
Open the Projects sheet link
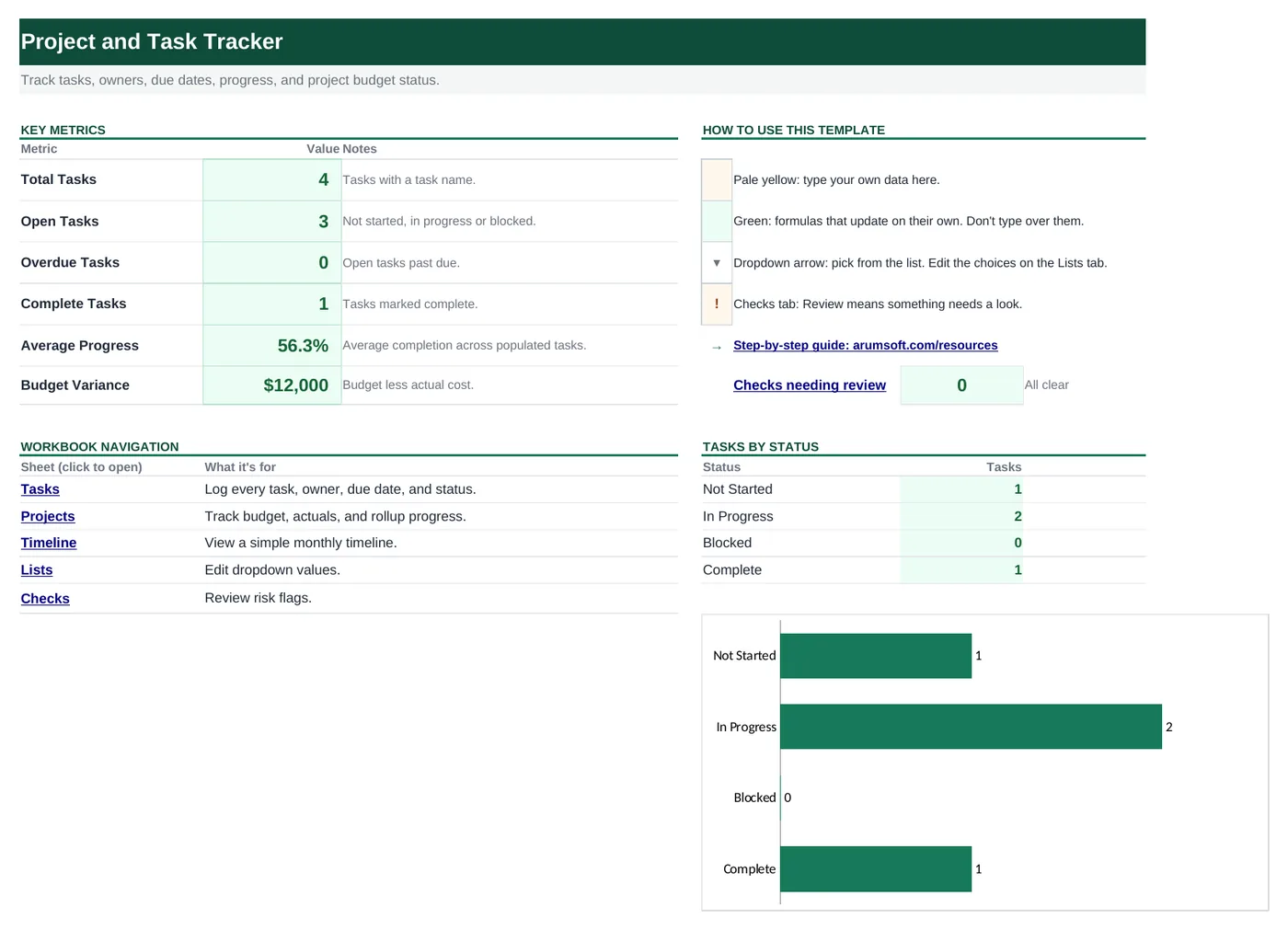[48, 516]
